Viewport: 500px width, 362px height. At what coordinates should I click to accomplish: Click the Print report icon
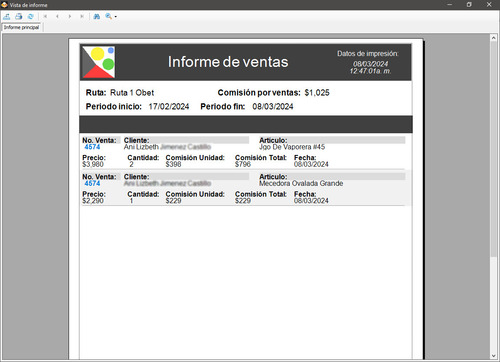19,16
